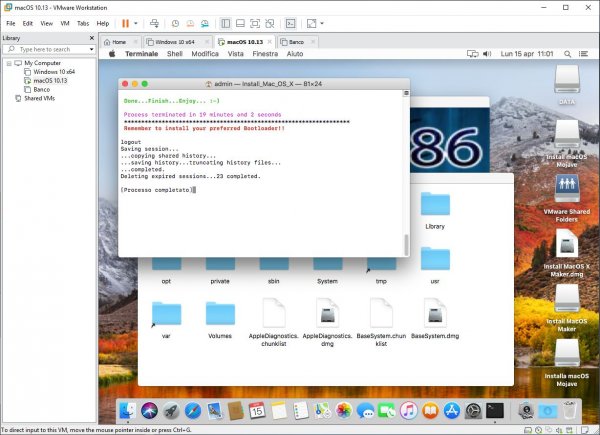The image size is (600, 435).
Task: Open the Notification Center icon
Action: tap(583, 54)
